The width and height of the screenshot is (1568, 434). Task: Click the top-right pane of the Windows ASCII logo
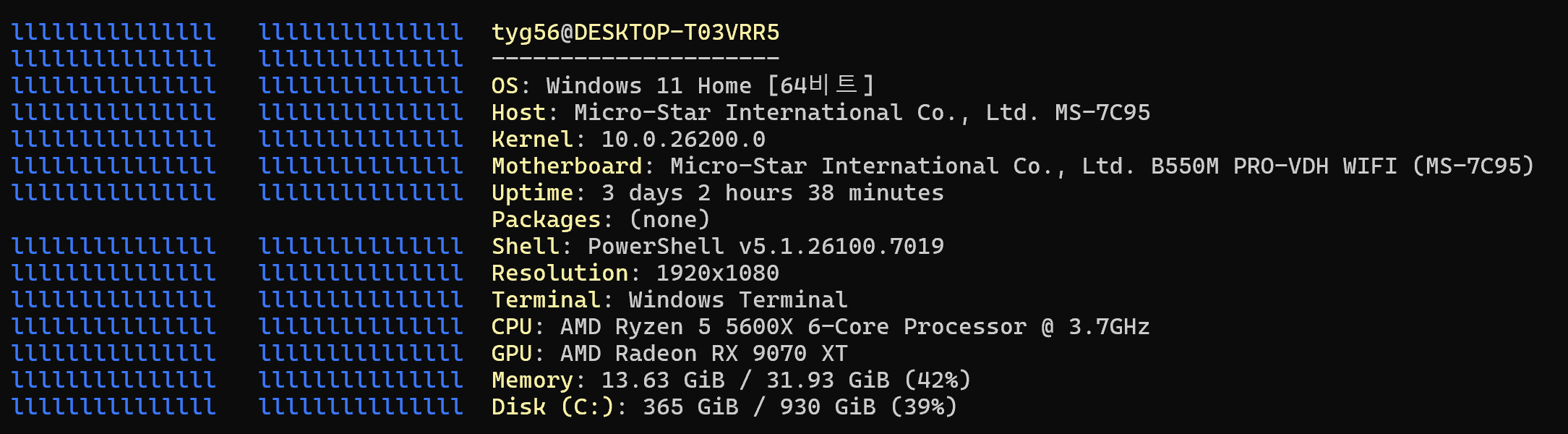361,112
